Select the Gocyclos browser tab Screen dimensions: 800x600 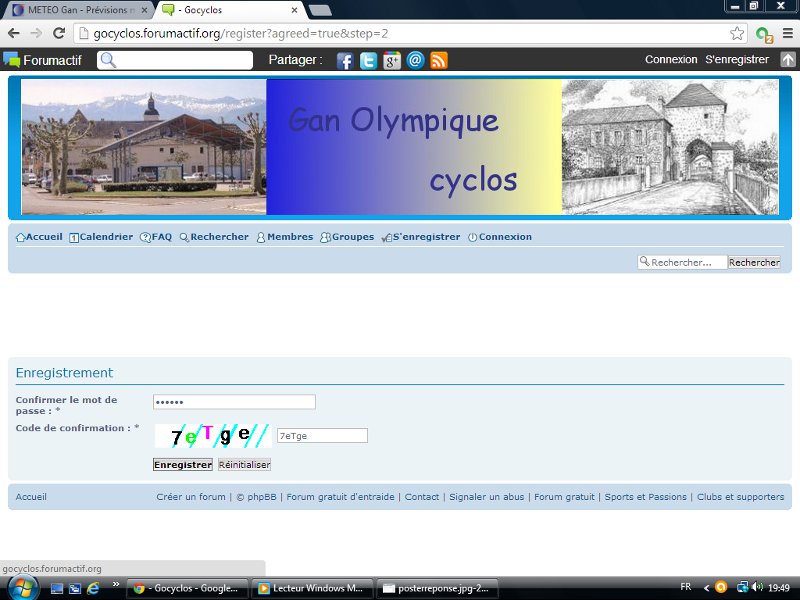point(230,10)
